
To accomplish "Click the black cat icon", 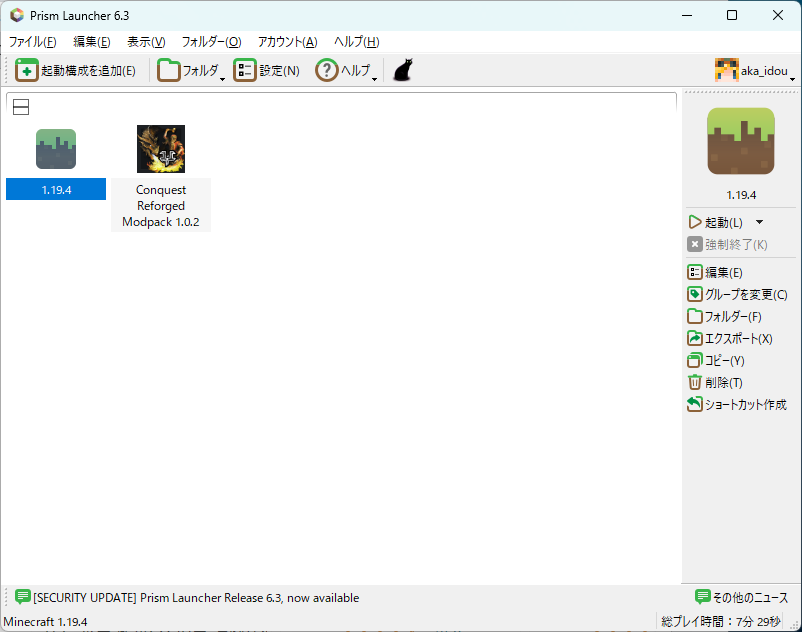I will (x=403, y=70).
